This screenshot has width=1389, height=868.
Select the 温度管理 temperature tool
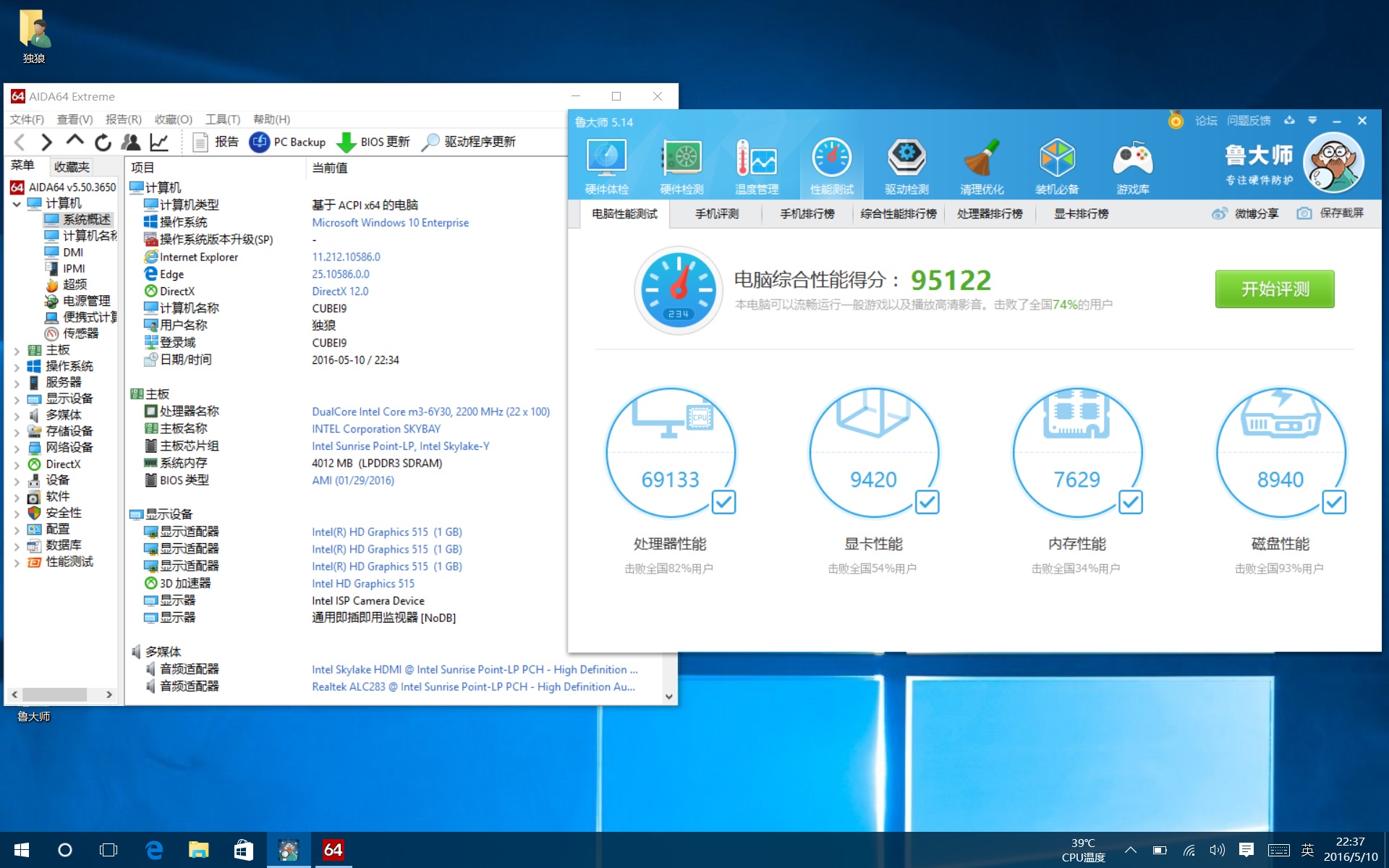pos(757,165)
